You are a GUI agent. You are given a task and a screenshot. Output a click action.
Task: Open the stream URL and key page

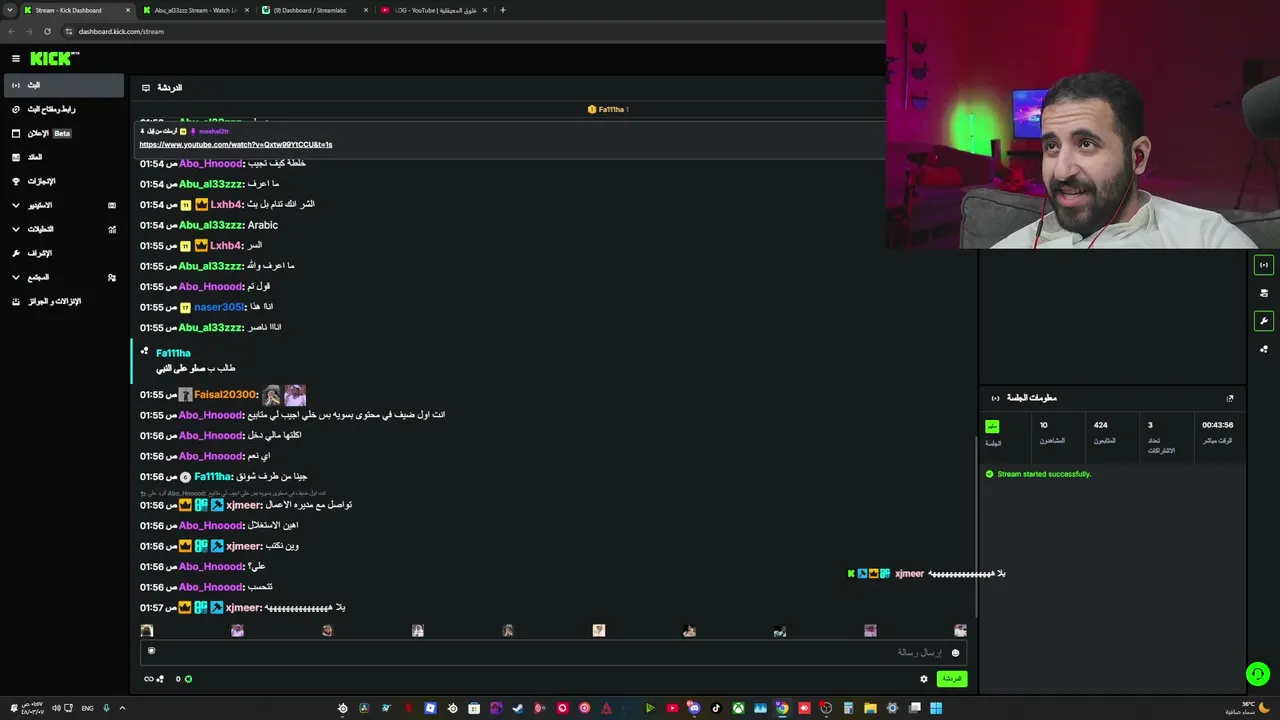(x=64, y=109)
